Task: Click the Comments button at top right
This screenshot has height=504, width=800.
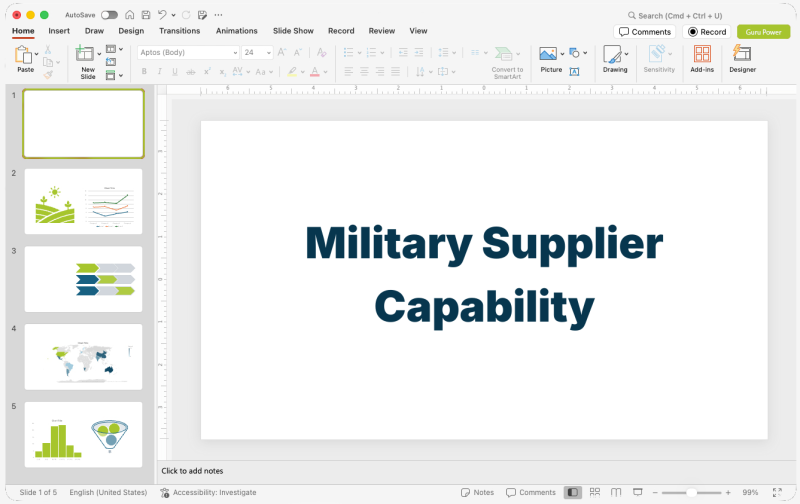Action: click(645, 32)
